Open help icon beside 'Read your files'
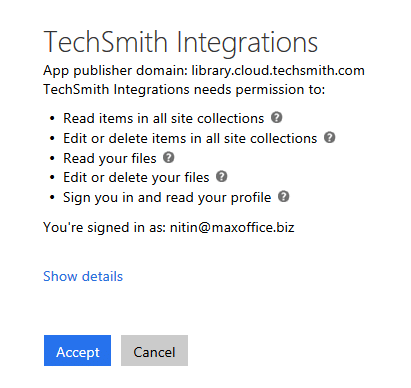This screenshot has height=388, width=411. [x=169, y=157]
